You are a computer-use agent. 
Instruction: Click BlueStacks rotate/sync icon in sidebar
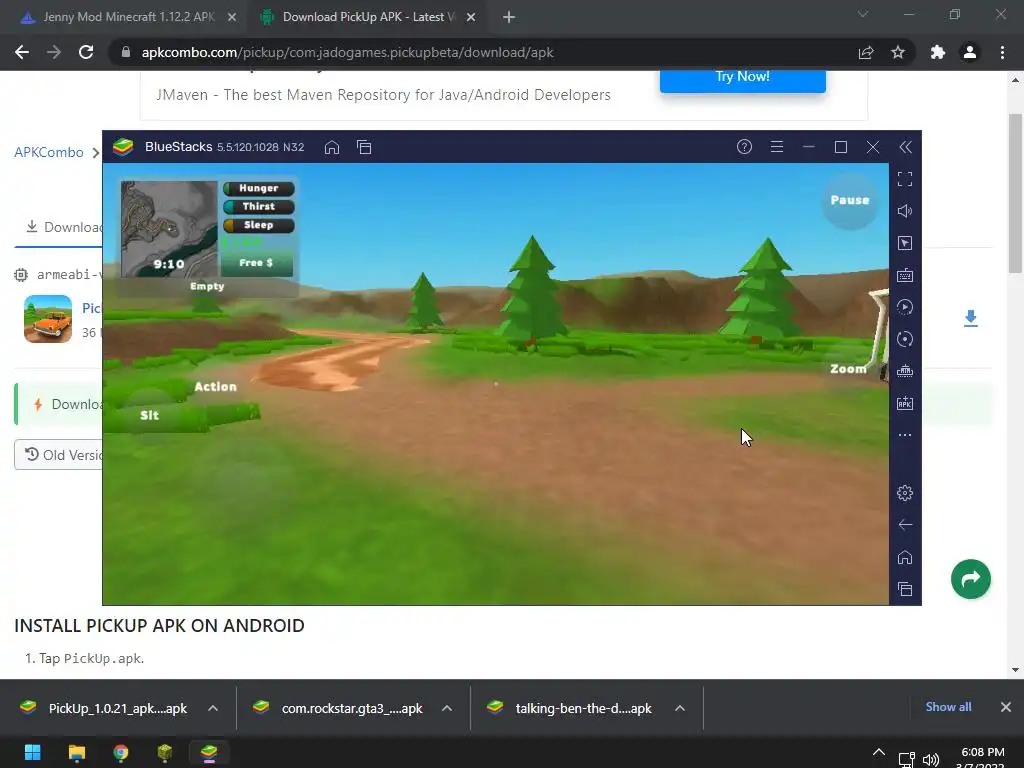coord(905,339)
